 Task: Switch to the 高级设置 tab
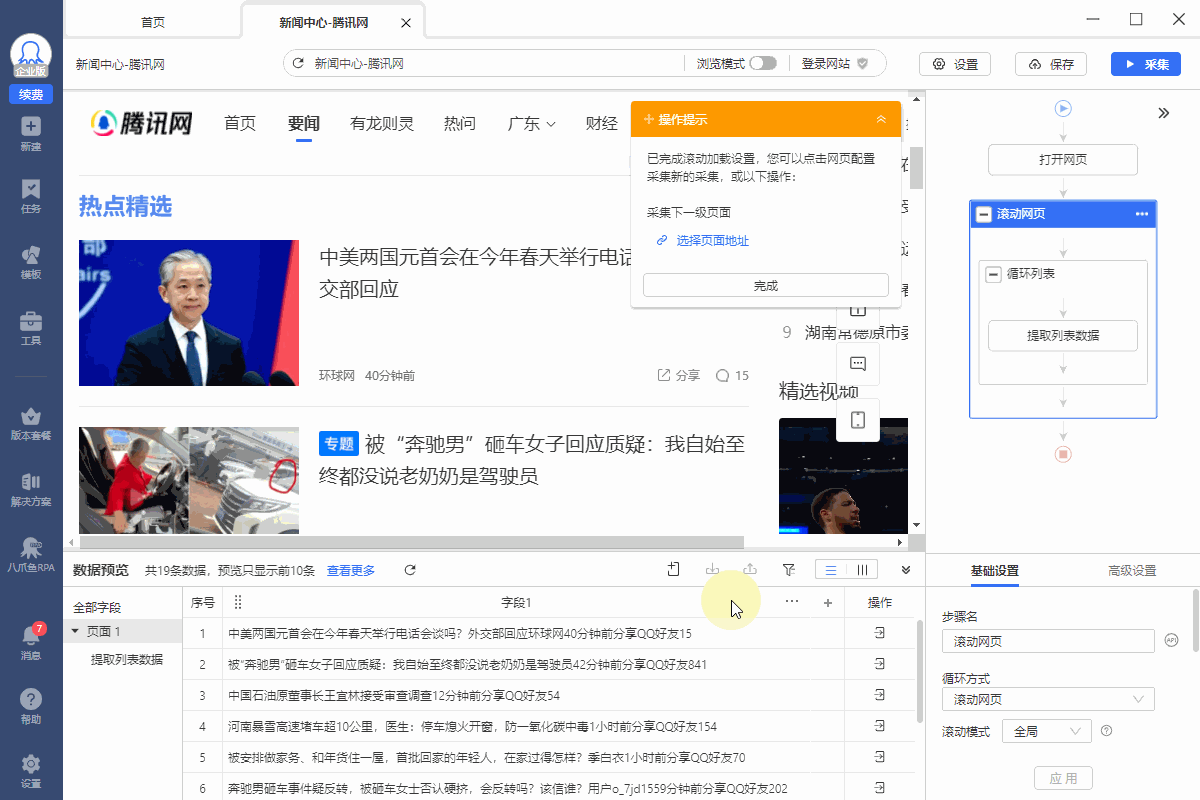(x=1132, y=571)
